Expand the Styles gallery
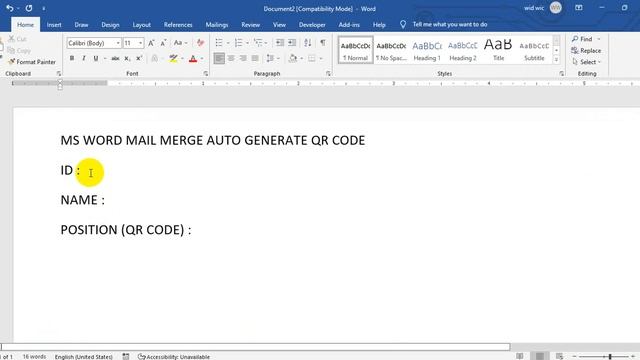Viewport: 640px width, 360px height. coord(556,60)
